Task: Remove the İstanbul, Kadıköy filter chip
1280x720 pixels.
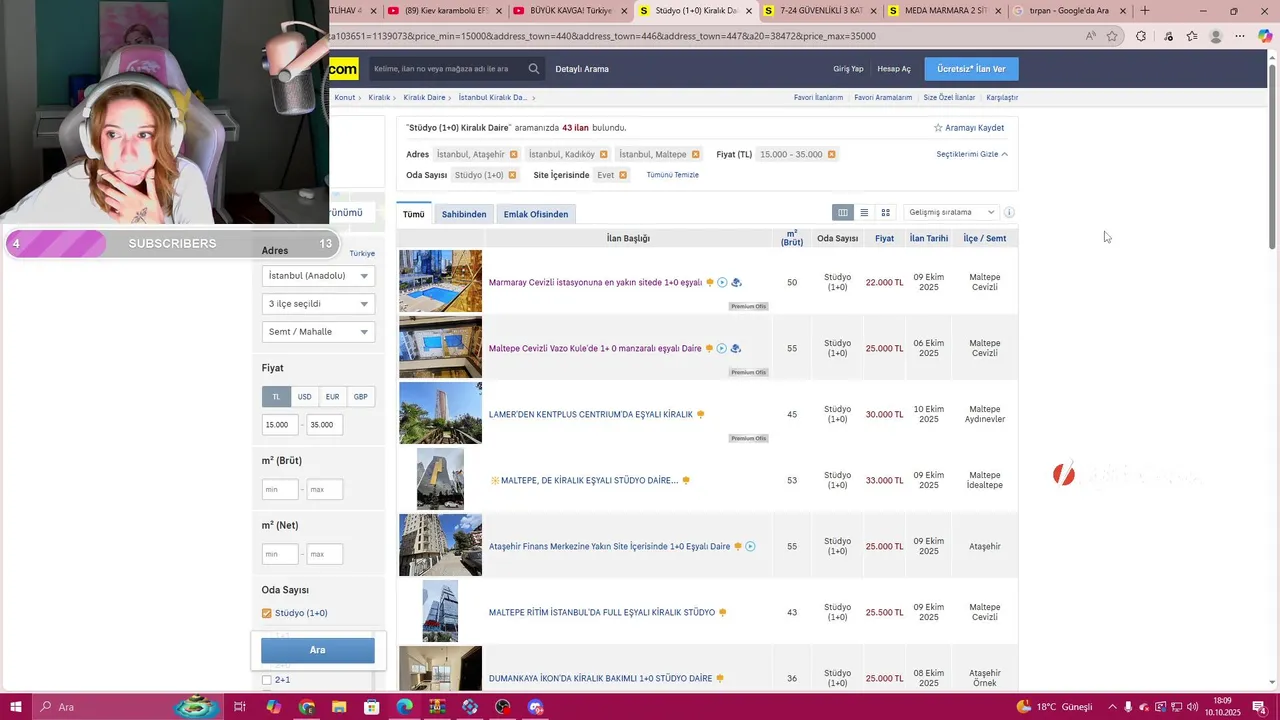Action: click(x=604, y=154)
